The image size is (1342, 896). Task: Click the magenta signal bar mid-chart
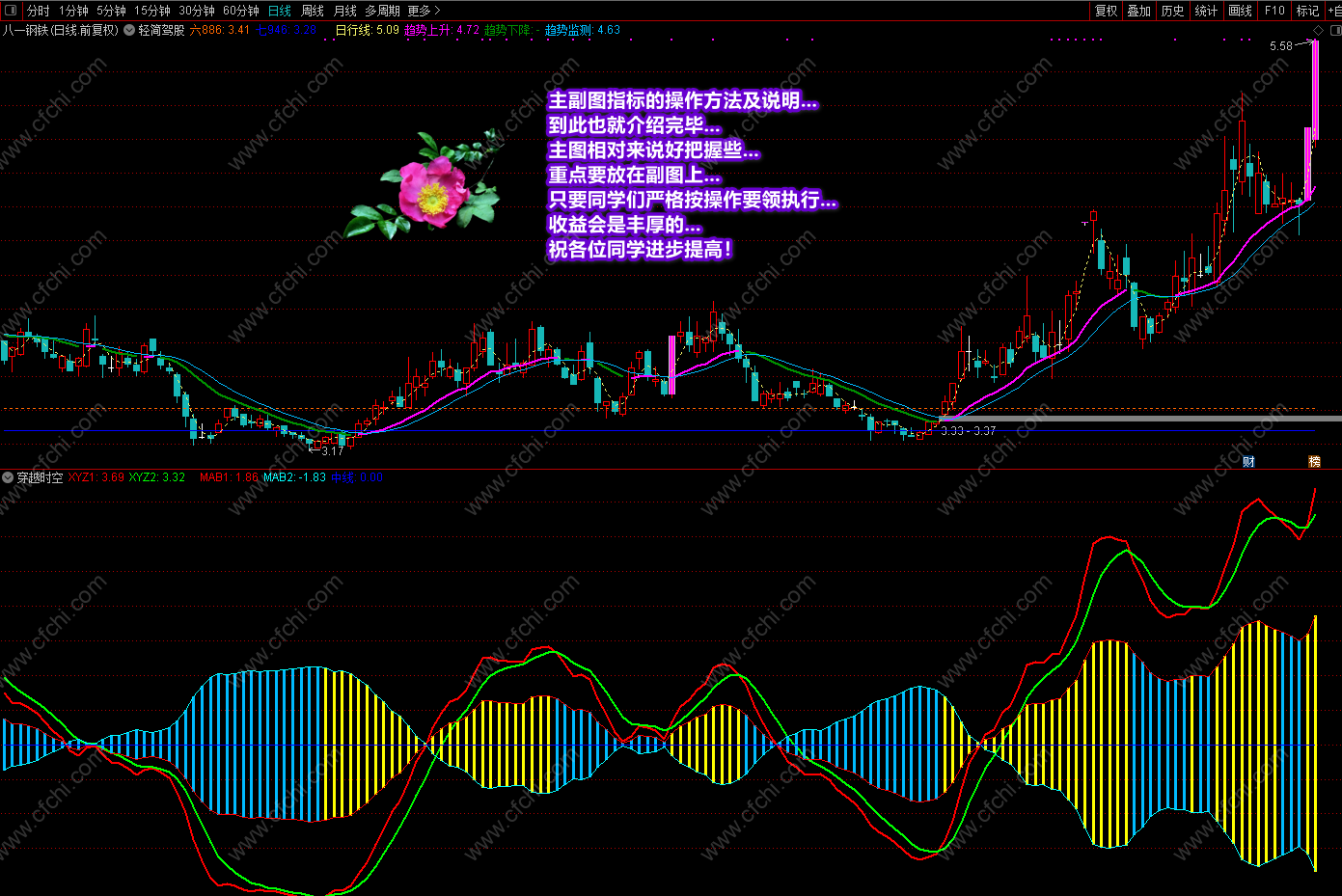[x=671, y=365]
